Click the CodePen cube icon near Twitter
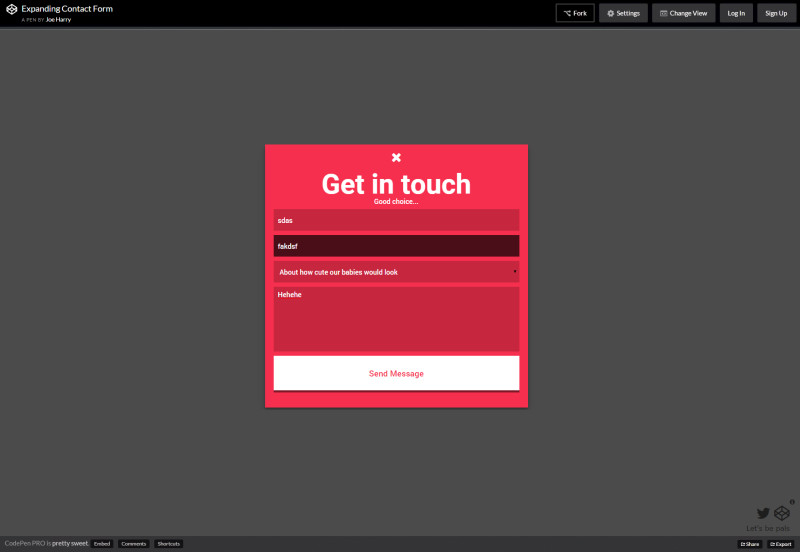This screenshot has width=800, height=552. (x=782, y=513)
